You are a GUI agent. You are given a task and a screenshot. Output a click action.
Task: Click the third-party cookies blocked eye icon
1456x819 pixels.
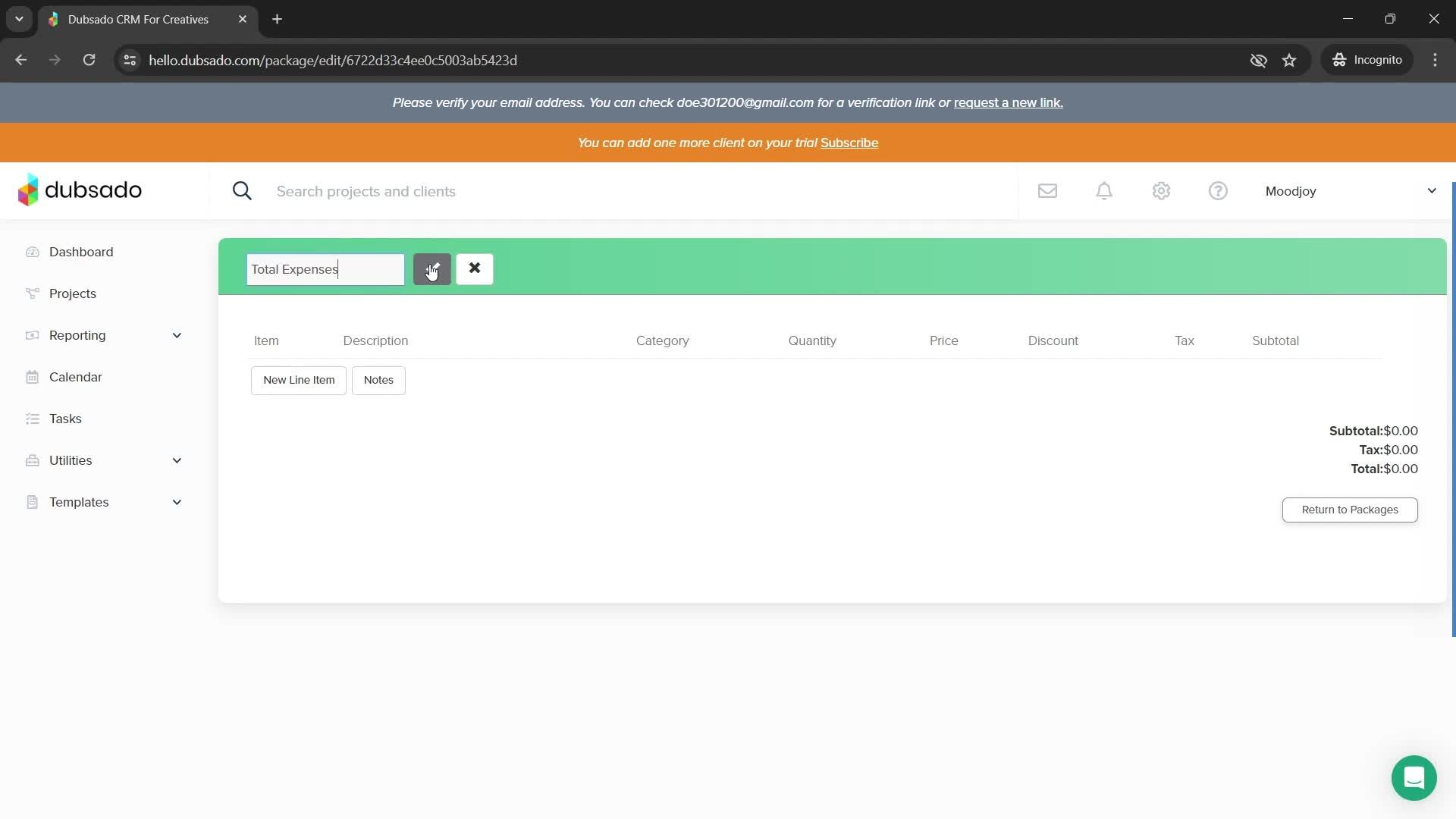click(1258, 60)
